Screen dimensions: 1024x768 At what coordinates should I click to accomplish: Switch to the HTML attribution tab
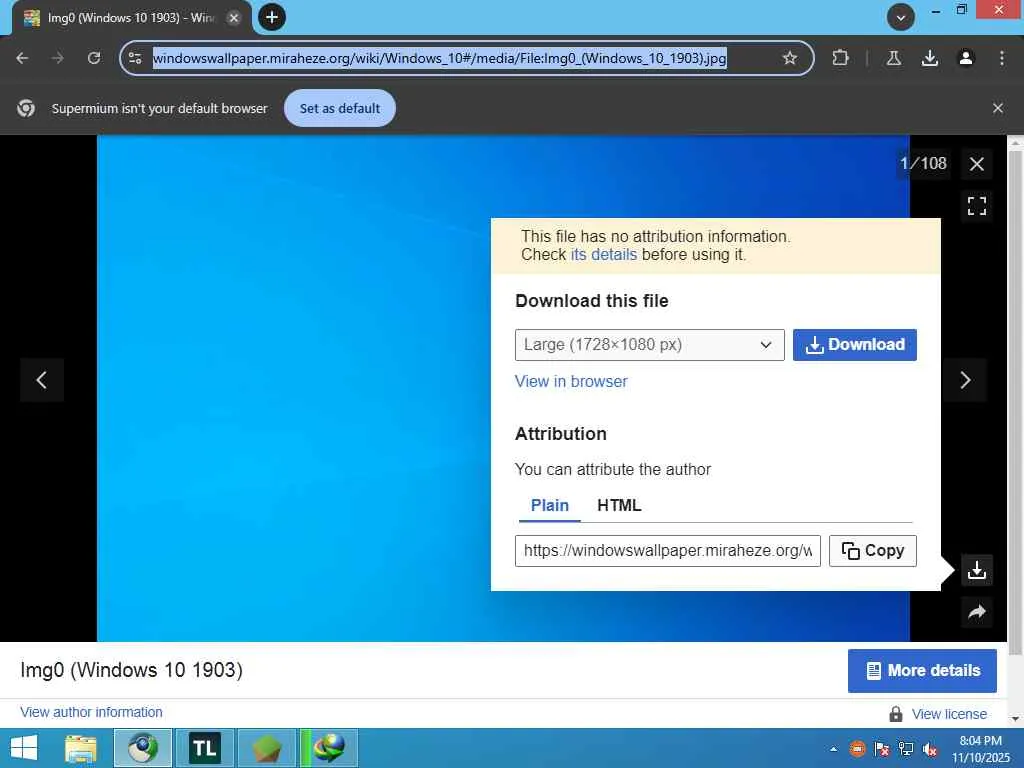tap(619, 505)
